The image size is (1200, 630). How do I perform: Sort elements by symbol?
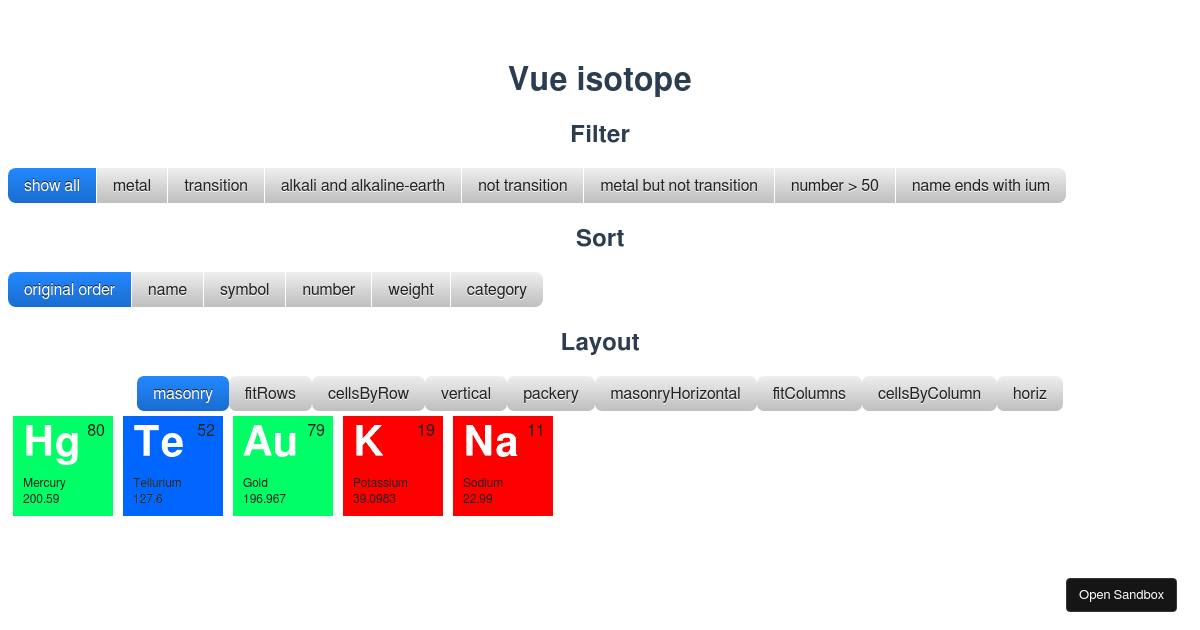(244, 289)
